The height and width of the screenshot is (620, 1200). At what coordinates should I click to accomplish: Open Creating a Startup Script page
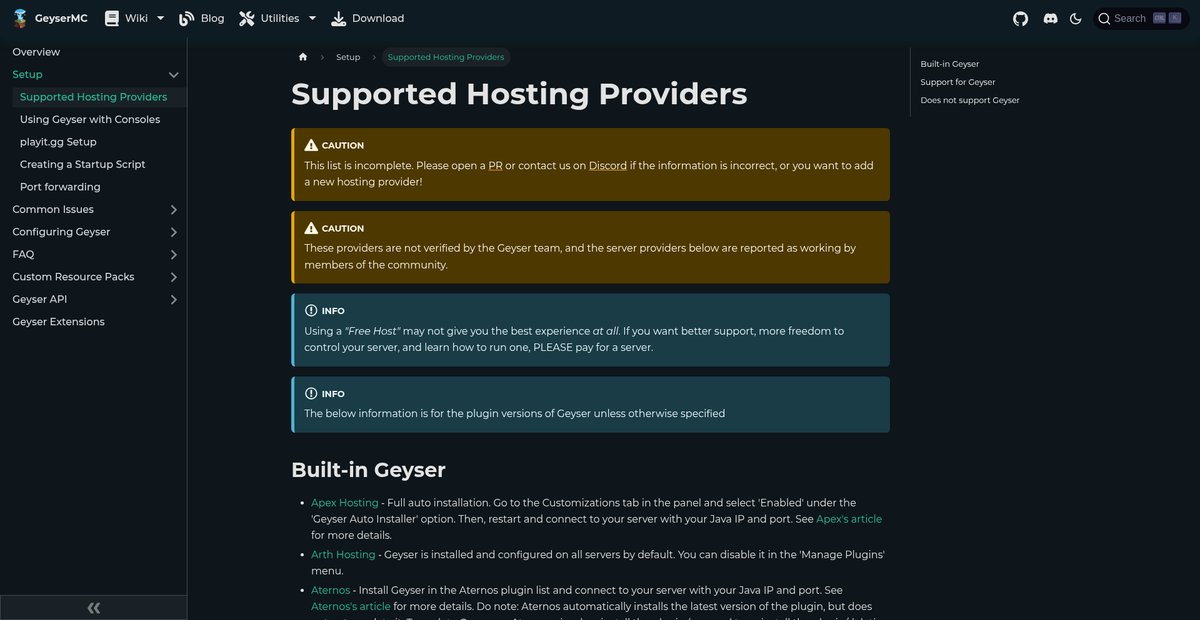pos(82,164)
